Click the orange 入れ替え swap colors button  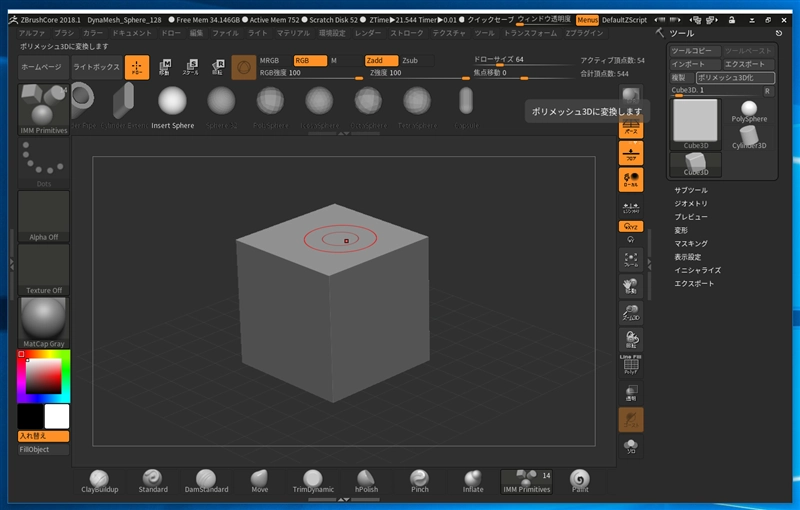43,436
